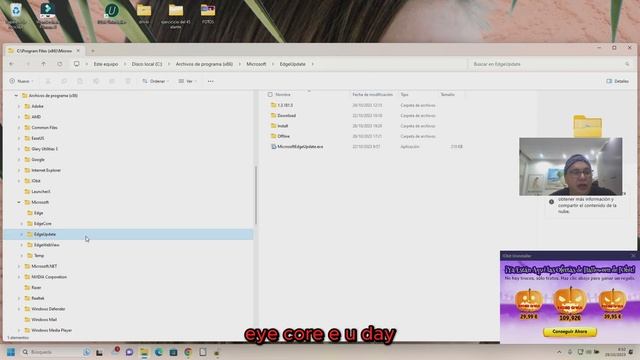Screen dimensions: 640x360
Task: Go up one folder level arrow
Action: (x=44, y=64)
